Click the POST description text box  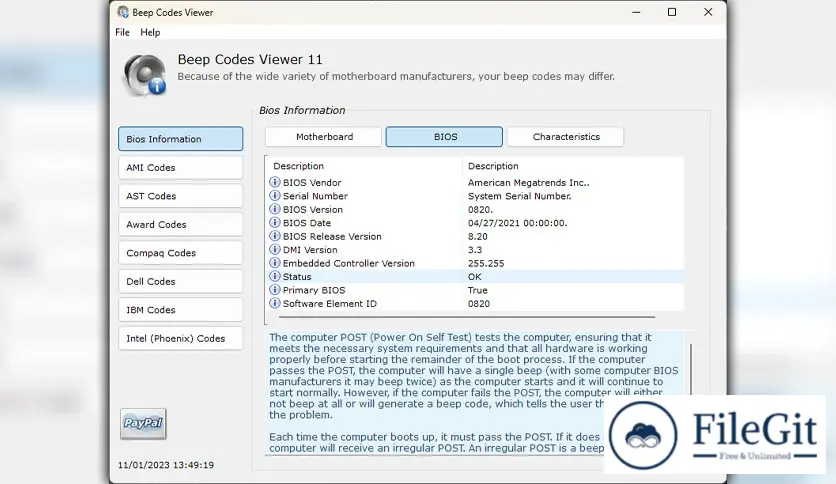(475, 393)
